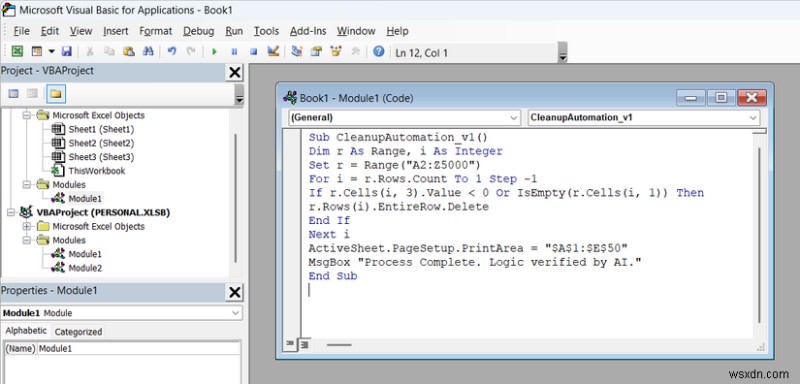Click the Copy icon in the toolbar
This screenshot has width=800, height=384.
pos(109,51)
